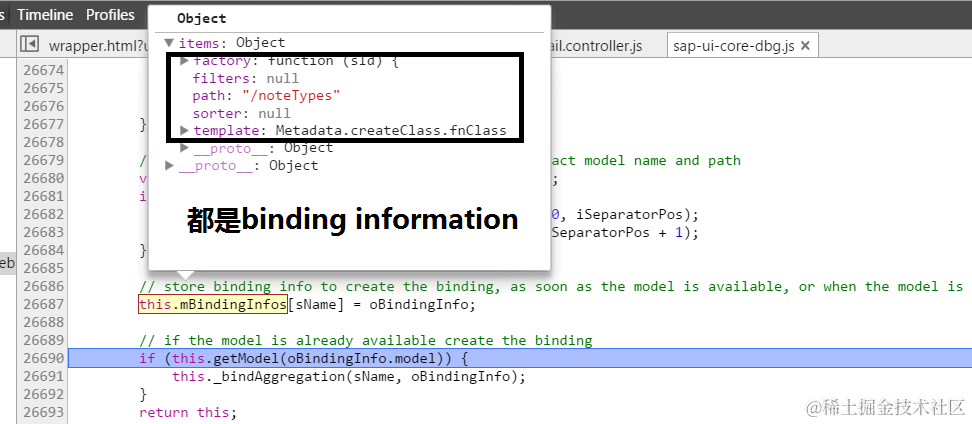Click line number 26690 in gutter
This screenshot has width=972, height=424.
(x=43, y=358)
